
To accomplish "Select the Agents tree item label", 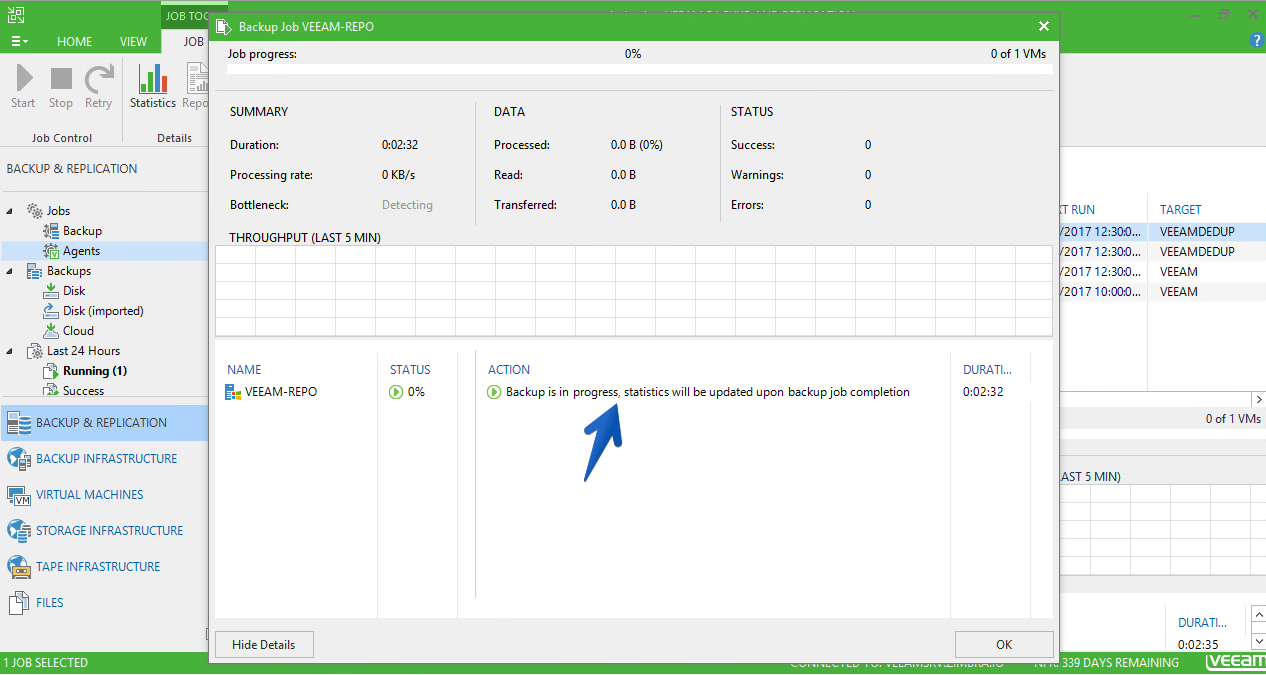I will click(x=82, y=251).
